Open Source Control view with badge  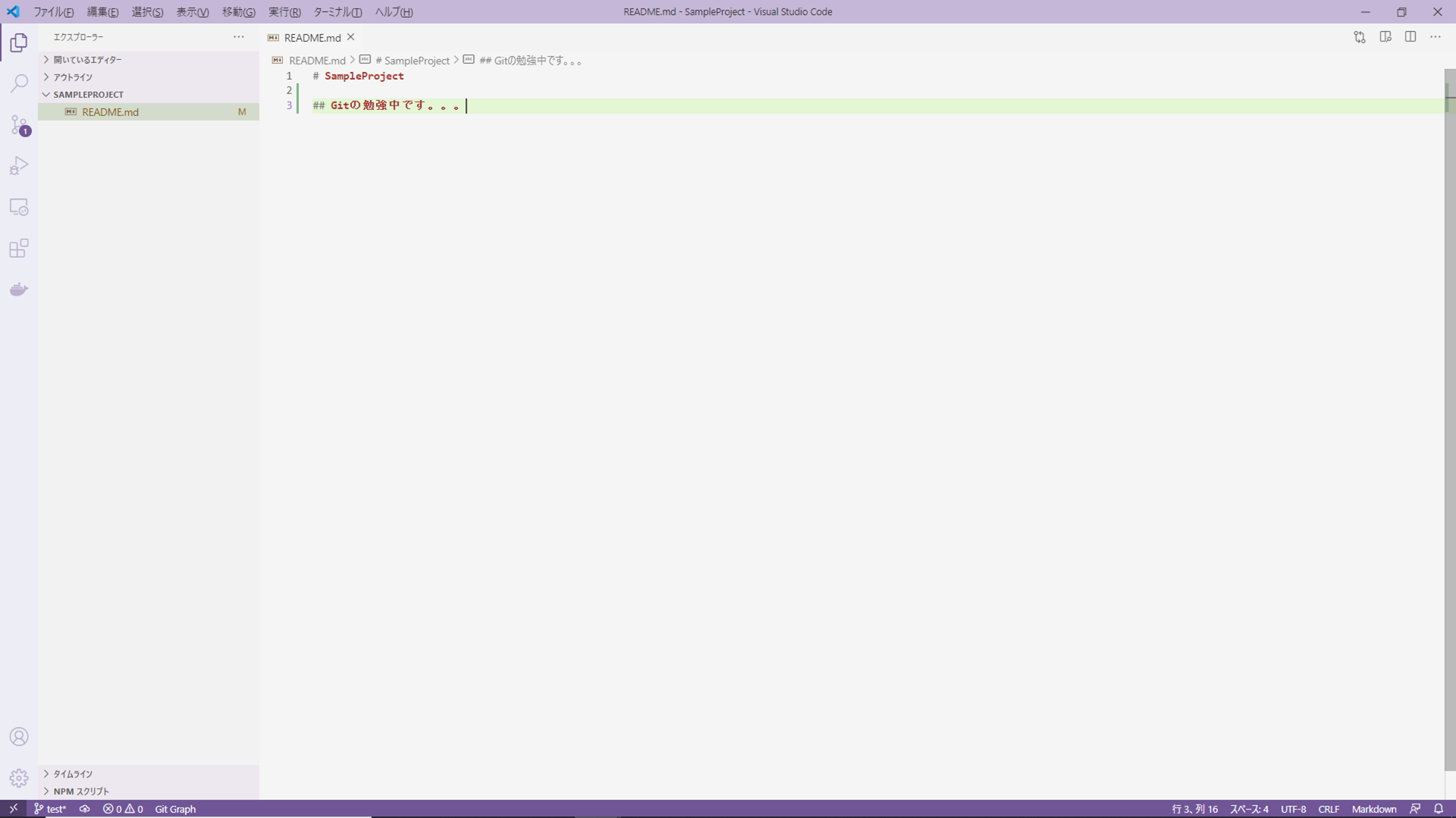[x=19, y=125]
